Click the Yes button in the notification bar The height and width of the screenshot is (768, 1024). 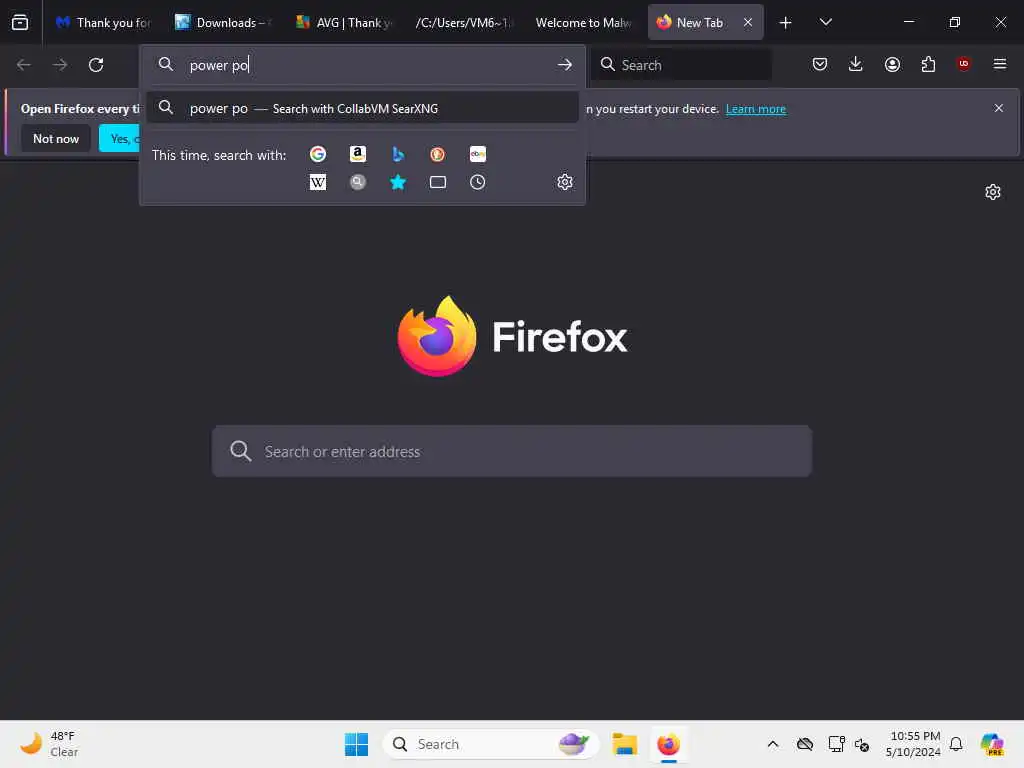point(120,138)
